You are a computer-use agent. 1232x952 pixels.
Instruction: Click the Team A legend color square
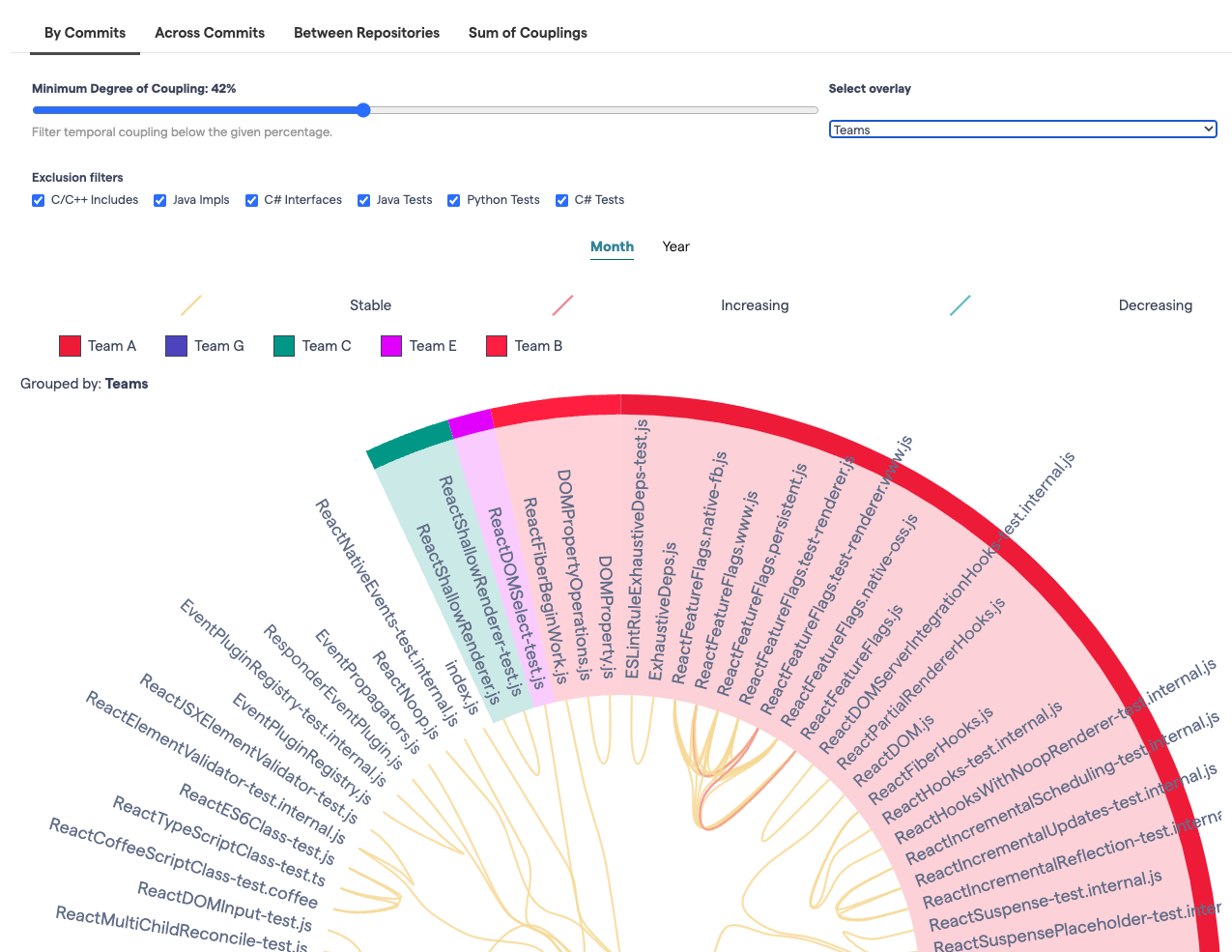tap(70, 345)
